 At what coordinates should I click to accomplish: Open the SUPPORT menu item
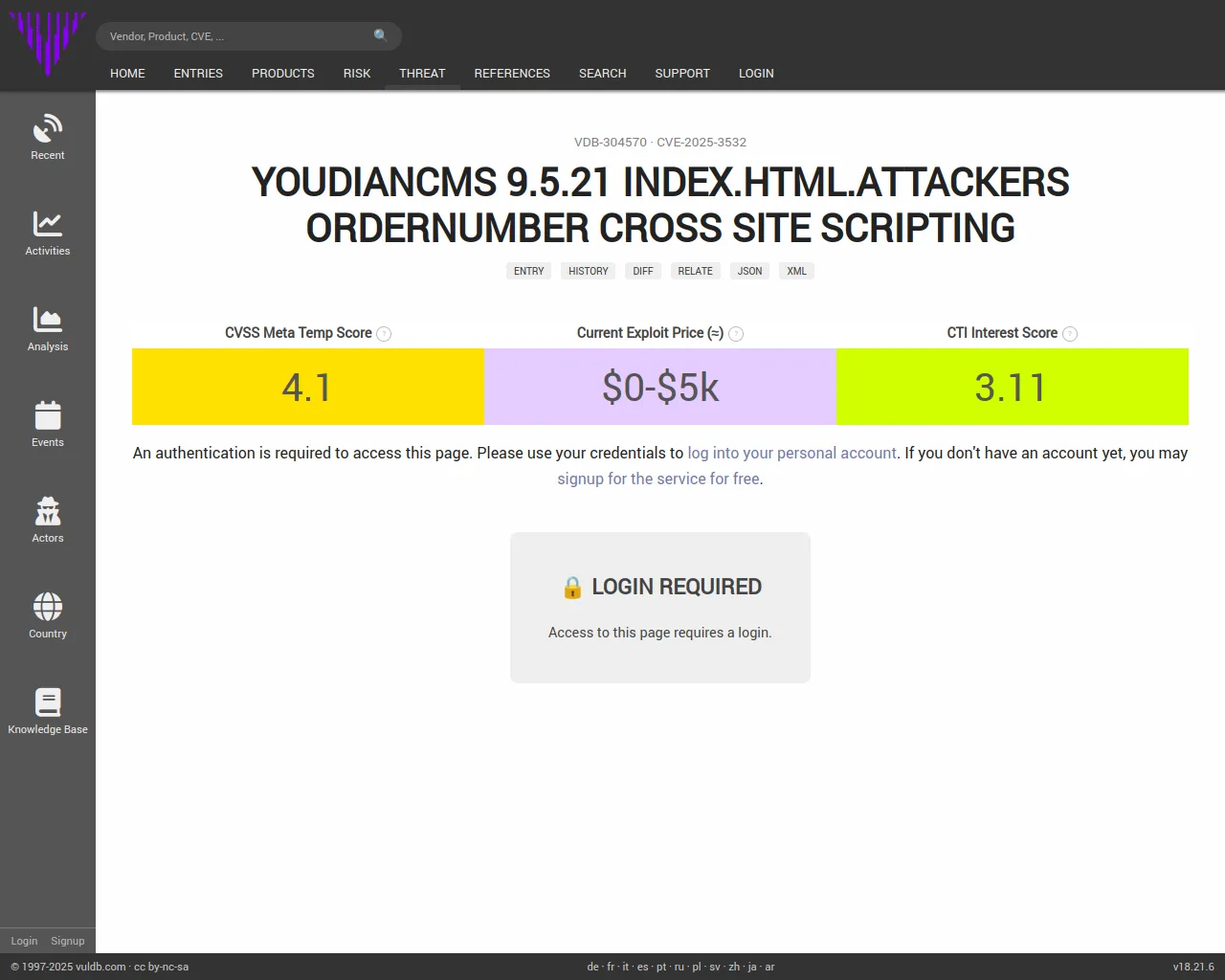coord(682,74)
